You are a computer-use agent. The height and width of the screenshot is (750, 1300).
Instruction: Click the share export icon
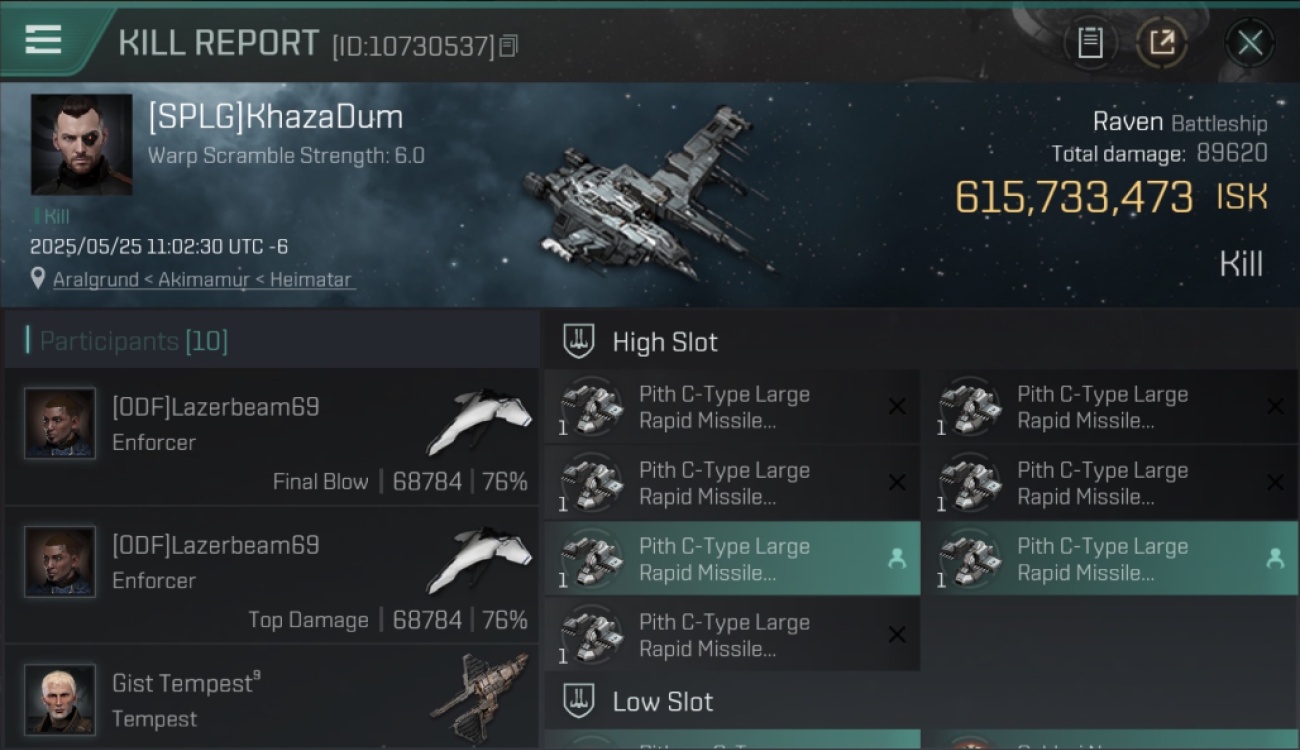tap(1162, 43)
